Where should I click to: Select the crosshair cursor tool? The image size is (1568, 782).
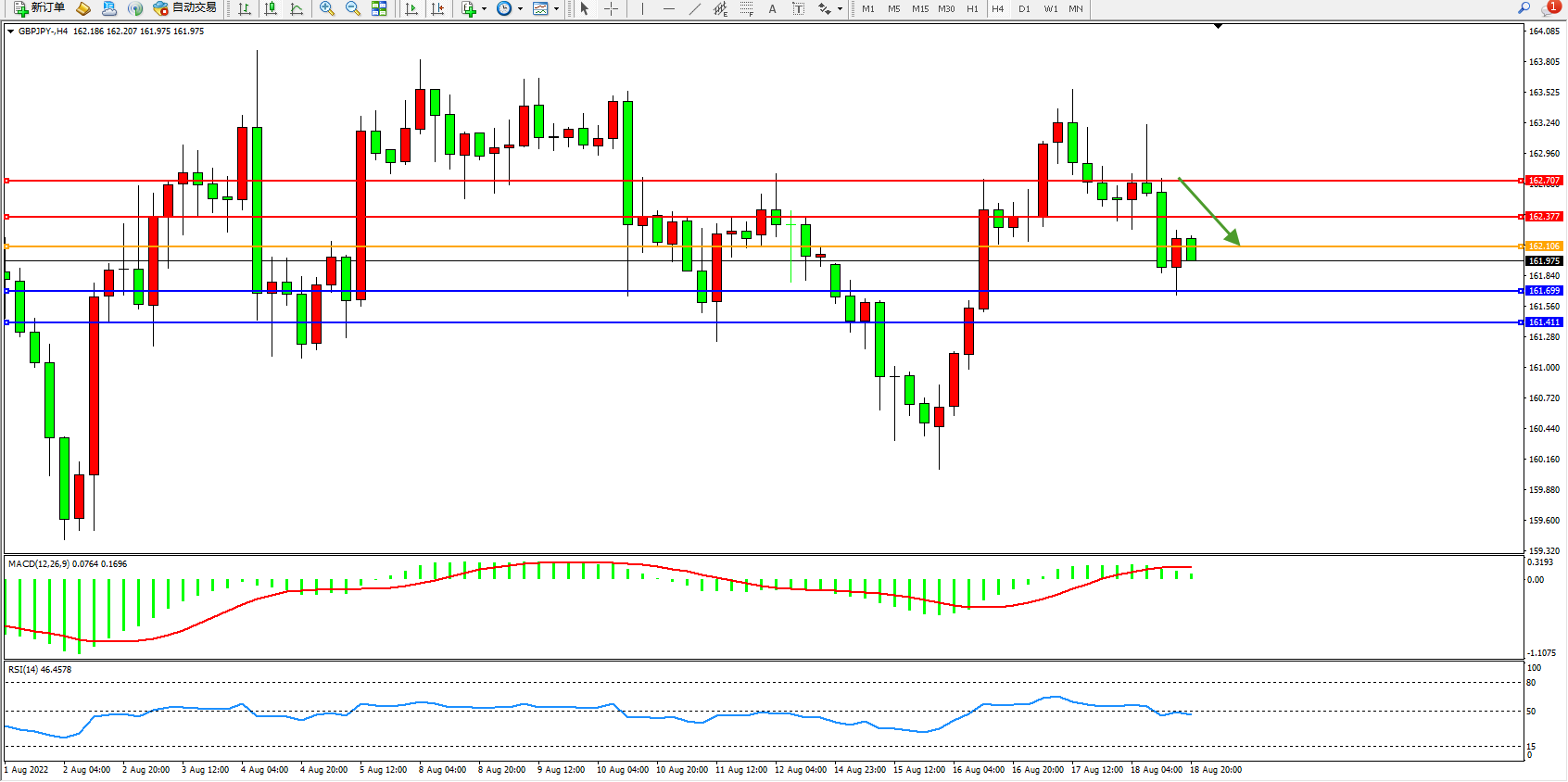[612, 8]
